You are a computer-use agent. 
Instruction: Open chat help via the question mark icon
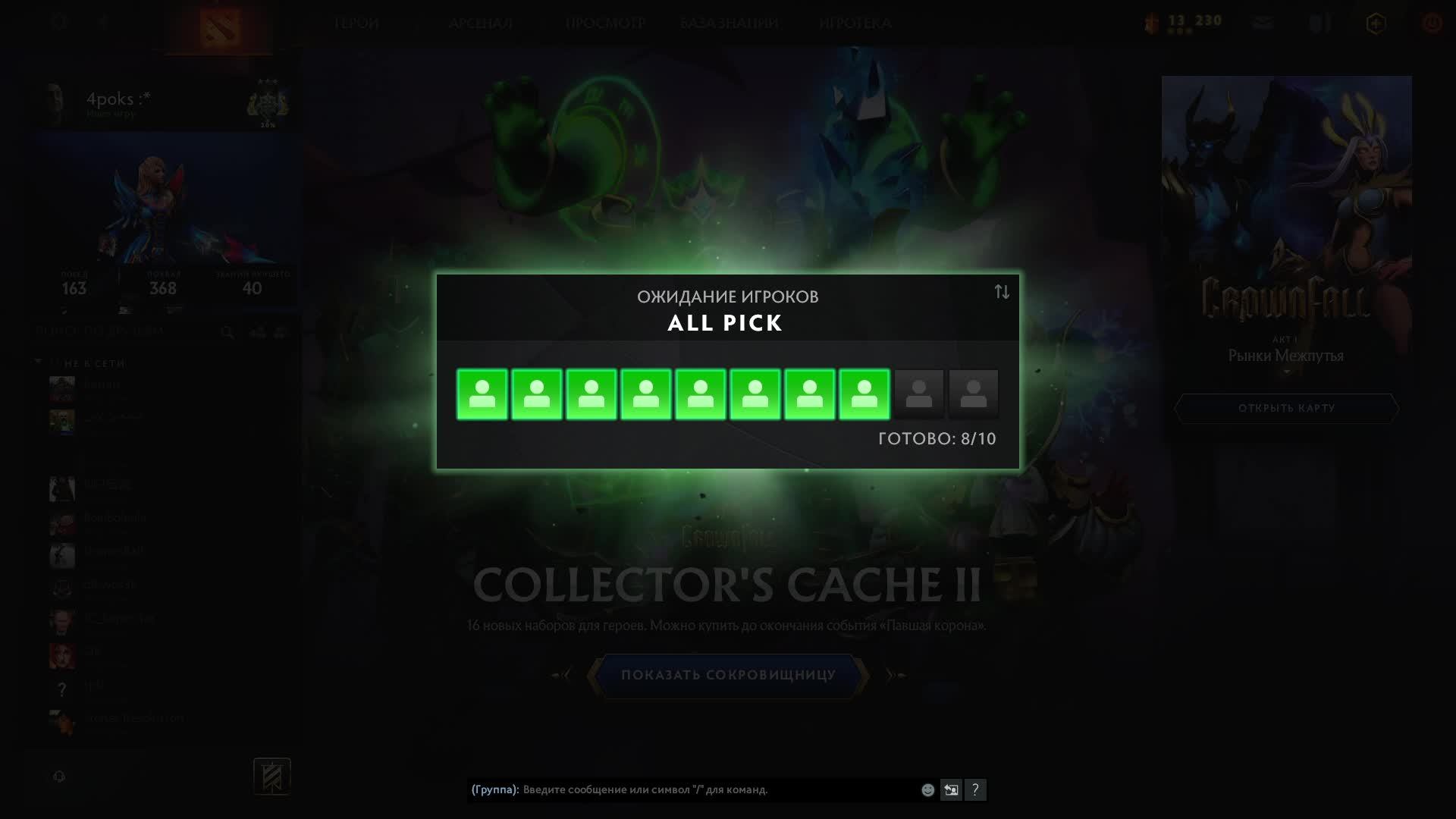click(975, 790)
